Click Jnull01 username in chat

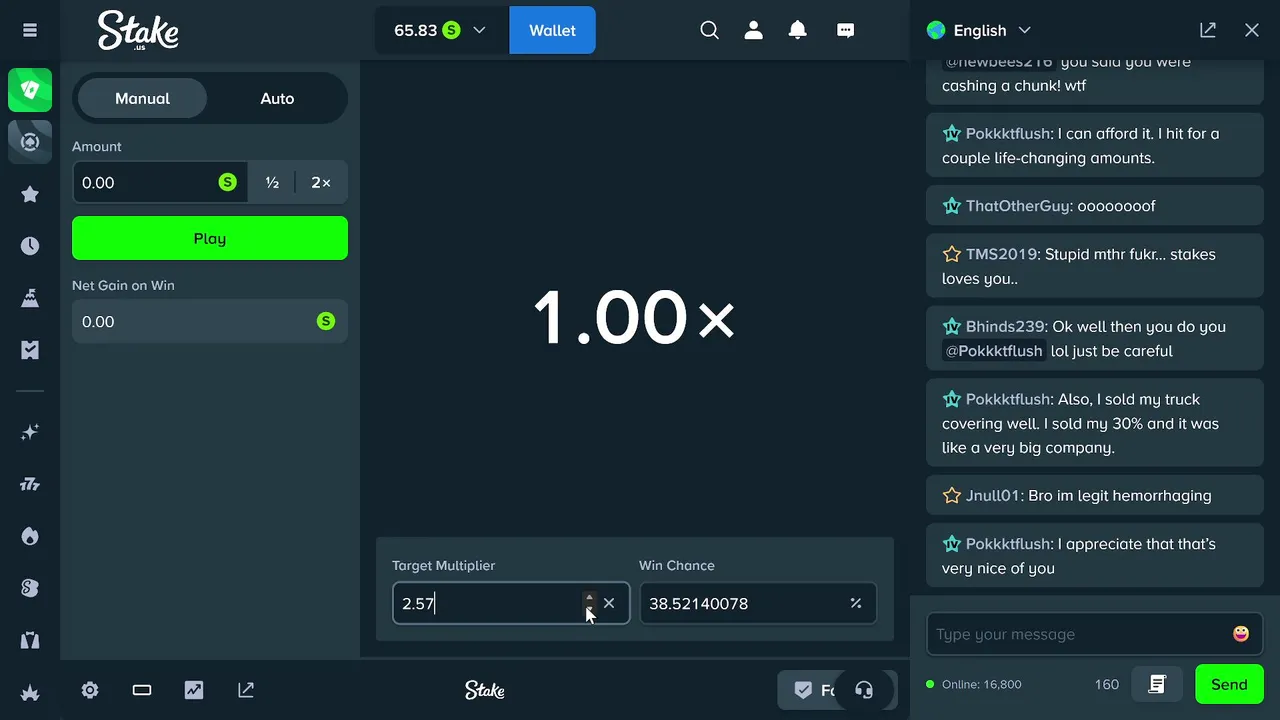(994, 495)
